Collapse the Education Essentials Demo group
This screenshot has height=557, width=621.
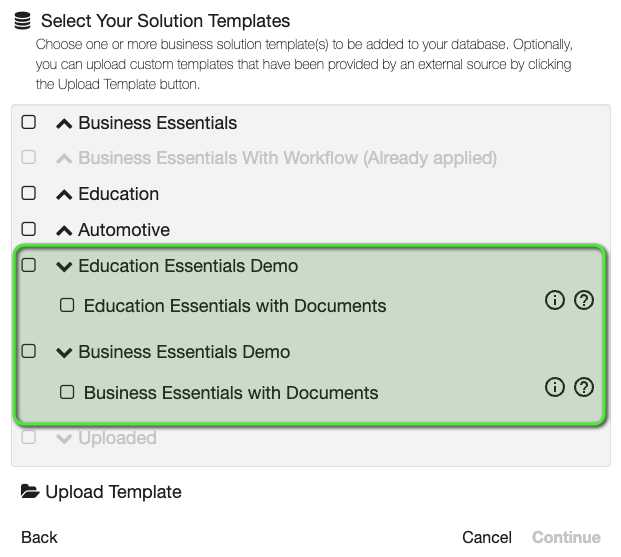coord(64,267)
